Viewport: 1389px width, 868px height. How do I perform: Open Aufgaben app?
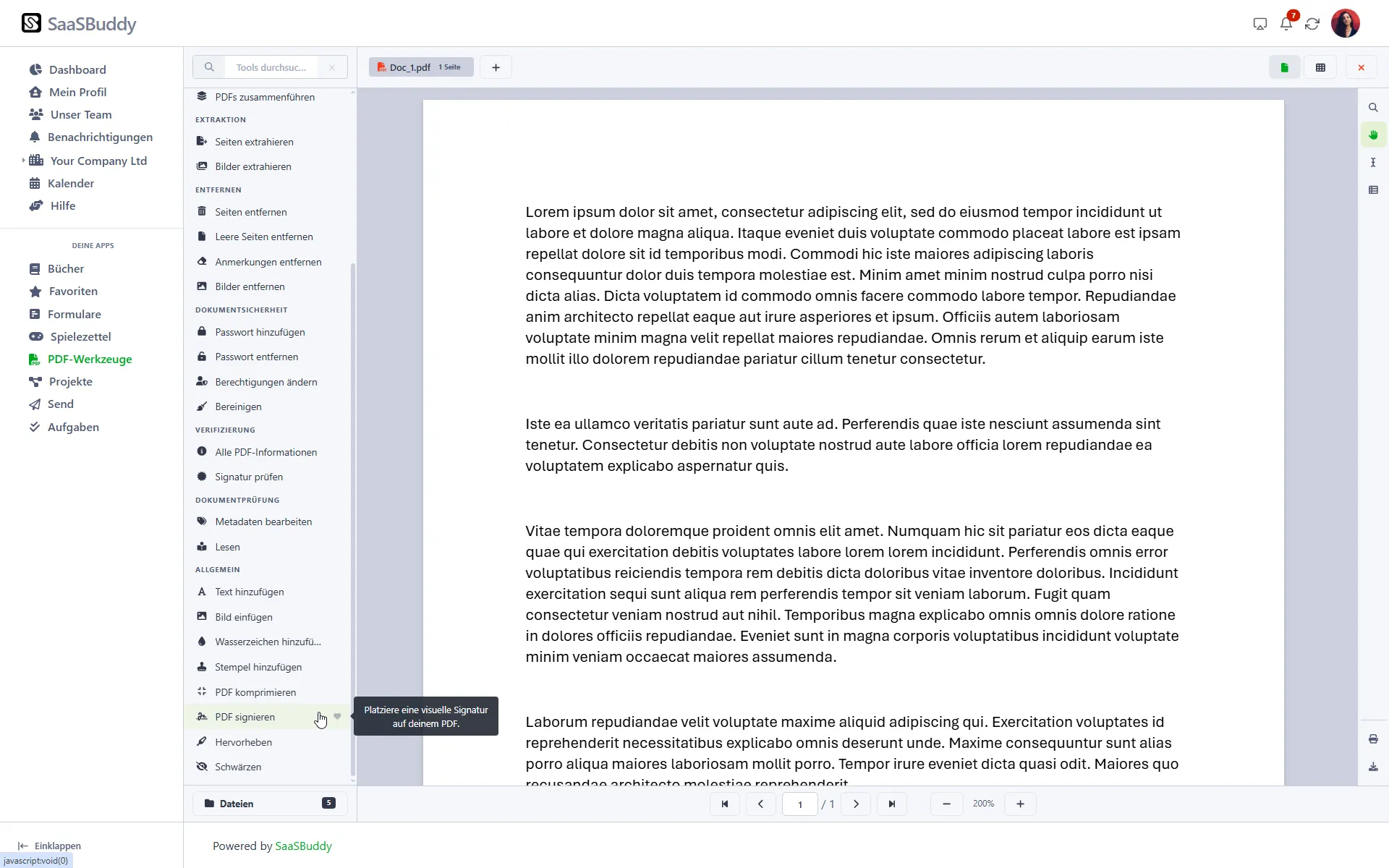pyautogui.click(x=64, y=427)
